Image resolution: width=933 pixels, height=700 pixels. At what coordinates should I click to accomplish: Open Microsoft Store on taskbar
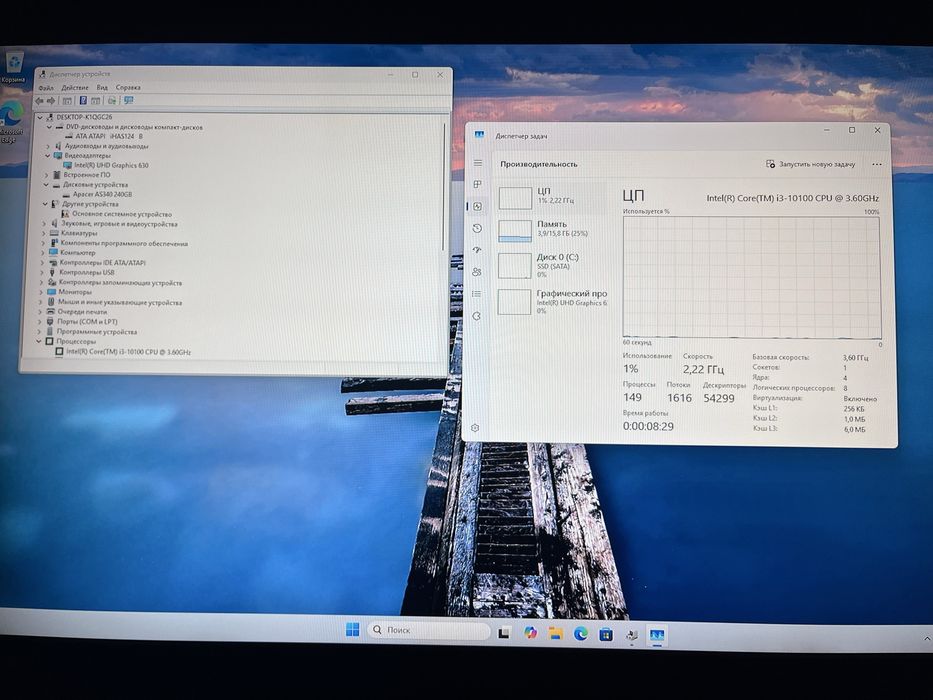point(606,635)
